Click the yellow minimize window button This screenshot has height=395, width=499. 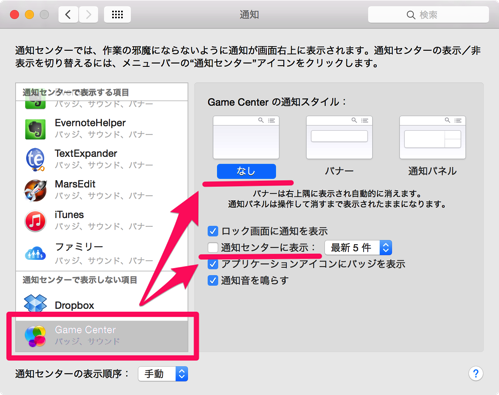click(x=29, y=15)
